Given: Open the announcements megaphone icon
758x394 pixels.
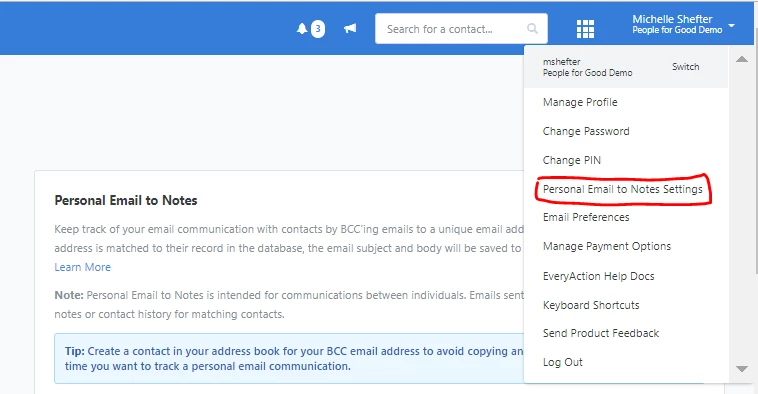Looking at the screenshot, I should [350, 29].
